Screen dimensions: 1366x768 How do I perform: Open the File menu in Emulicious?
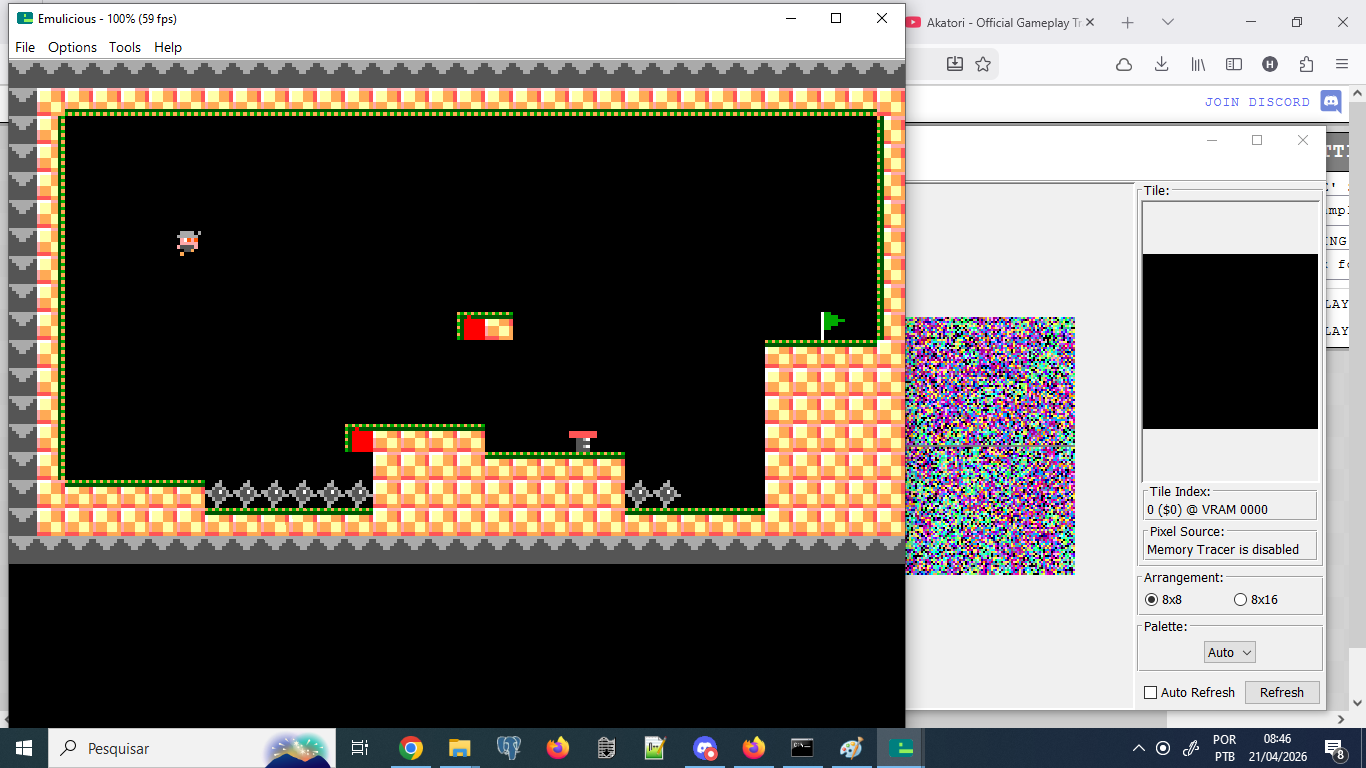click(x=25, y=47)
